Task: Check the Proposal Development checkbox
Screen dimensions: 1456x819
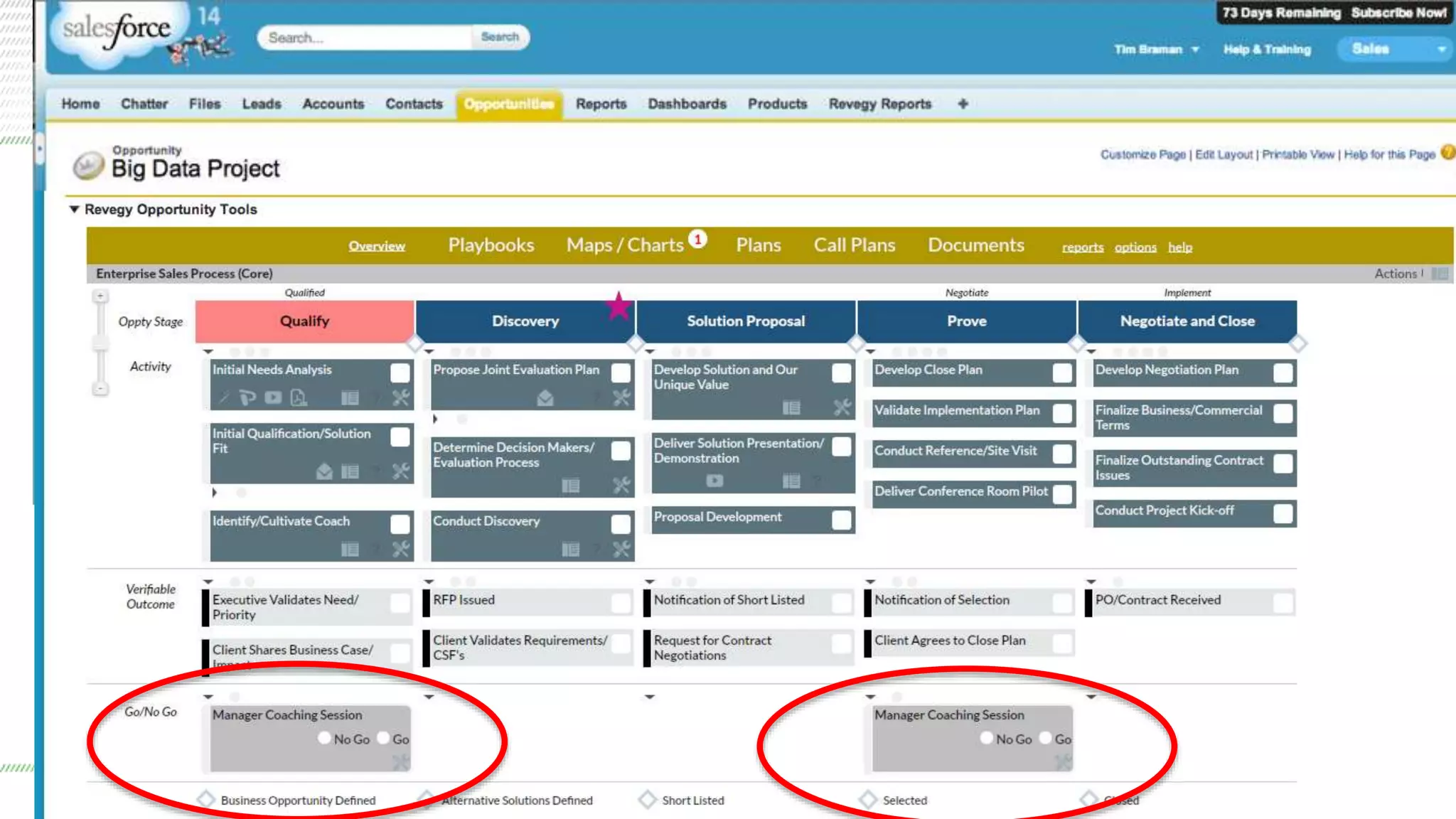Action: click(x=841, y=520)
